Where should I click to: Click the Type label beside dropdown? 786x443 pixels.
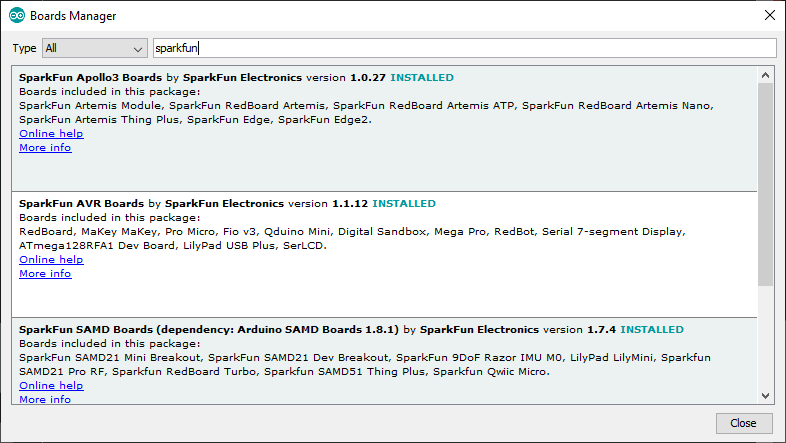click(x=24, y=48)
